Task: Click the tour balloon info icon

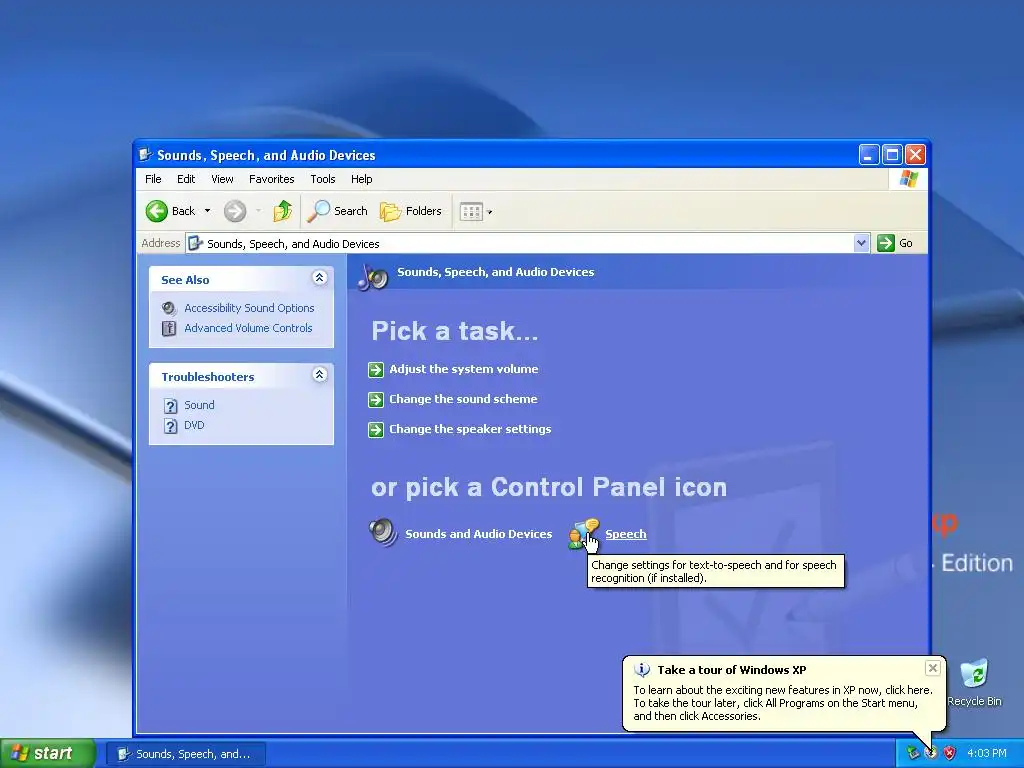Action: point(642,669)
